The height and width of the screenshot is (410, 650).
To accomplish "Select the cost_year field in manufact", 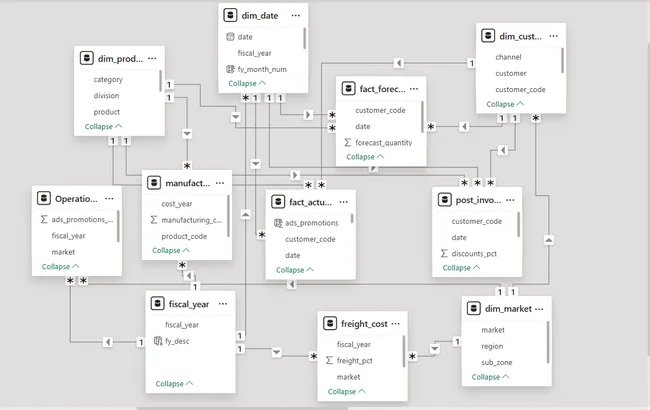I will coord(177,204).
